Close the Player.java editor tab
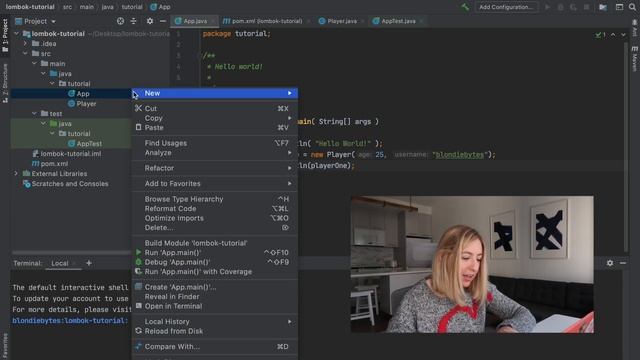This screenshot has height=360, width=640. (362, 21)
